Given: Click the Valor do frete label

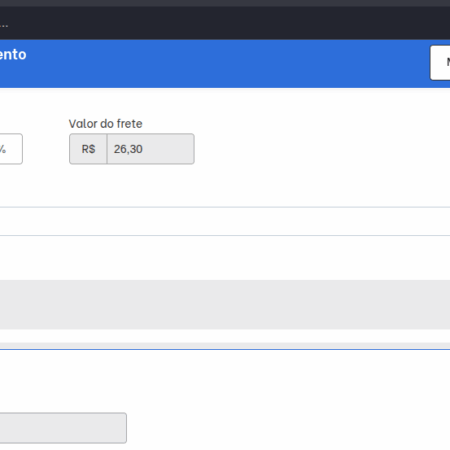Looking at the screenshot, I should tap(105, 124).
